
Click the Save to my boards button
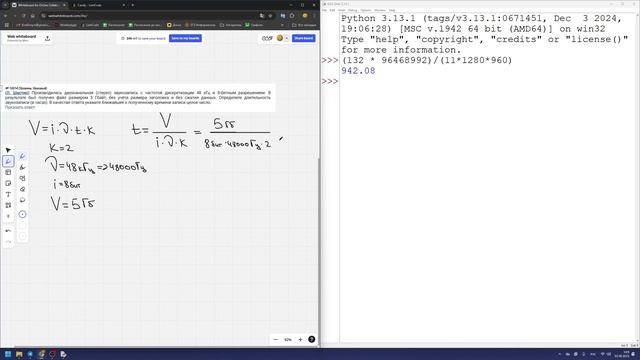185,38
